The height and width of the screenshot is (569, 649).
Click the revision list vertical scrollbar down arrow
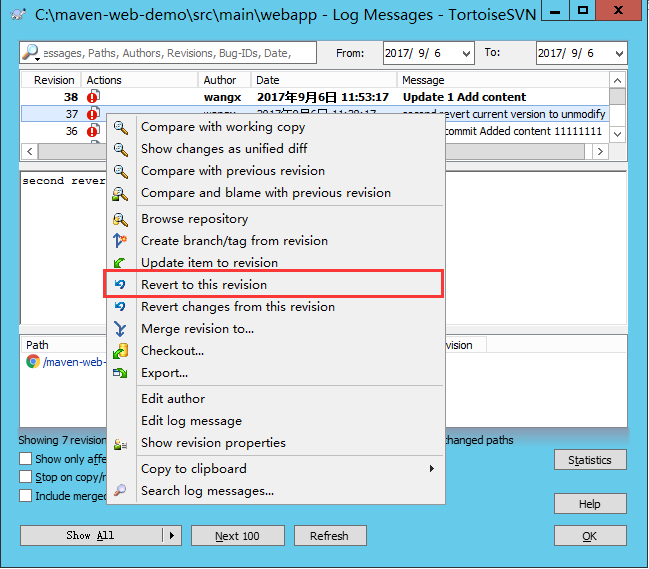pos(618,134)
